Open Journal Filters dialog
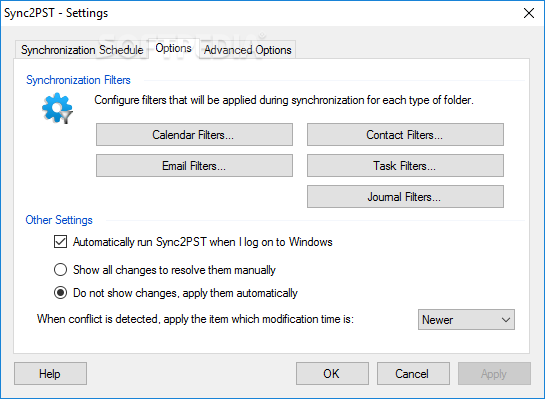545x399 pixels. pyautogui.click(x=405, y=197)
